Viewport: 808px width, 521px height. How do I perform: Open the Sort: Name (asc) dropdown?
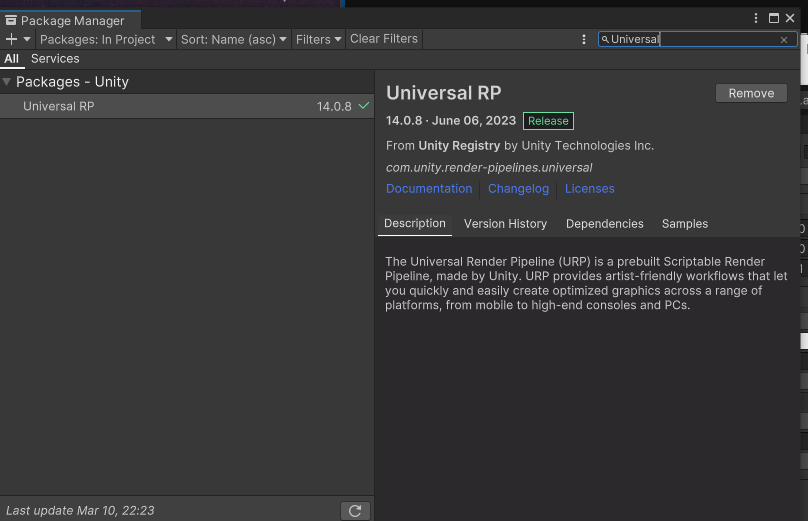coord(234,39)
